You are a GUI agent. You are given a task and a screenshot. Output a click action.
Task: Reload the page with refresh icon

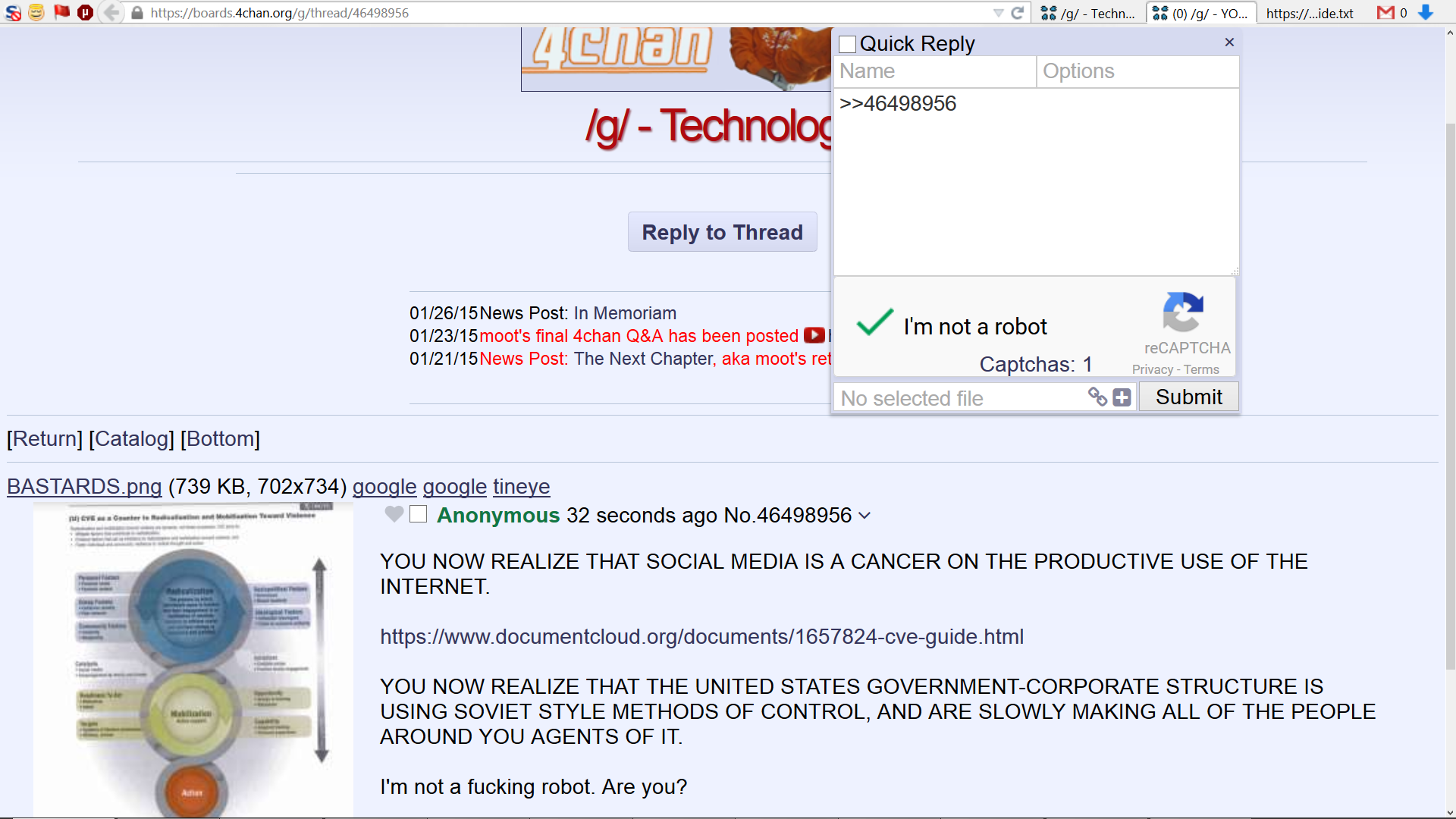[x=1018, y=13]
